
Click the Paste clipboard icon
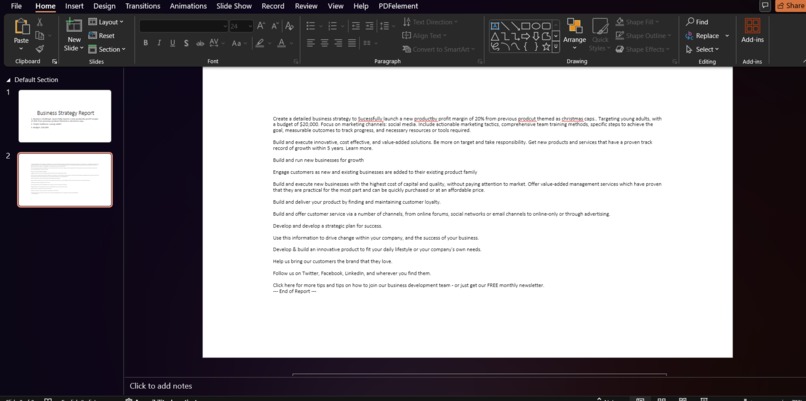pos(22,26)
